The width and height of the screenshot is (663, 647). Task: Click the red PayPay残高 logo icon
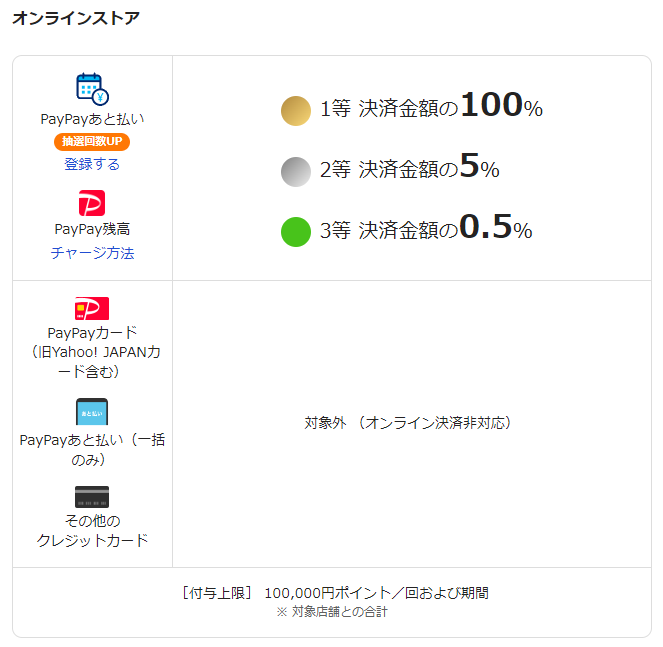[92, 203]
